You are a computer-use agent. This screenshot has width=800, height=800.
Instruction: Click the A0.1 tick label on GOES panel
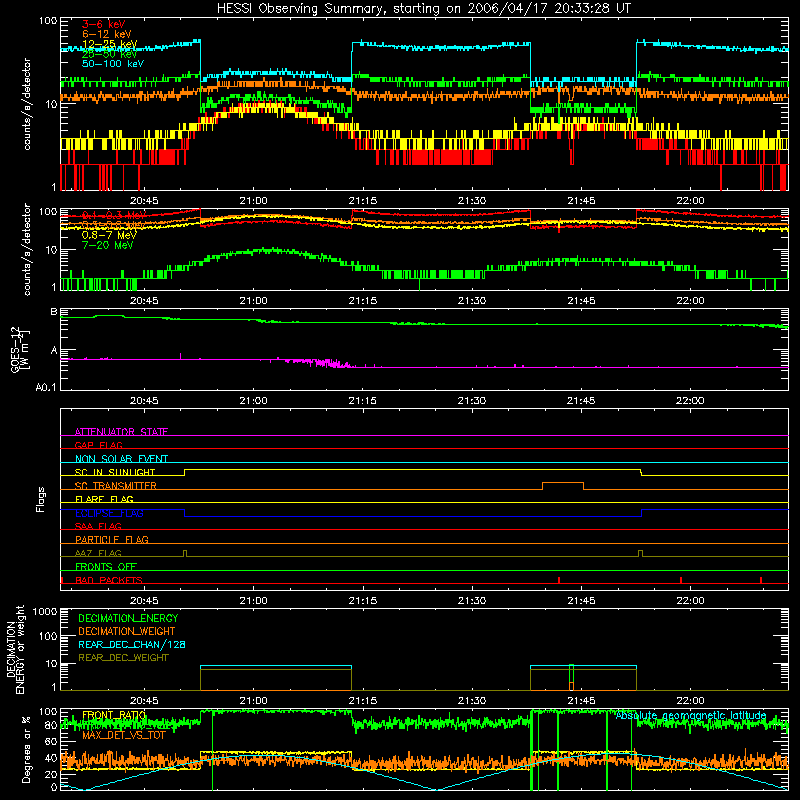click(46, 388)
